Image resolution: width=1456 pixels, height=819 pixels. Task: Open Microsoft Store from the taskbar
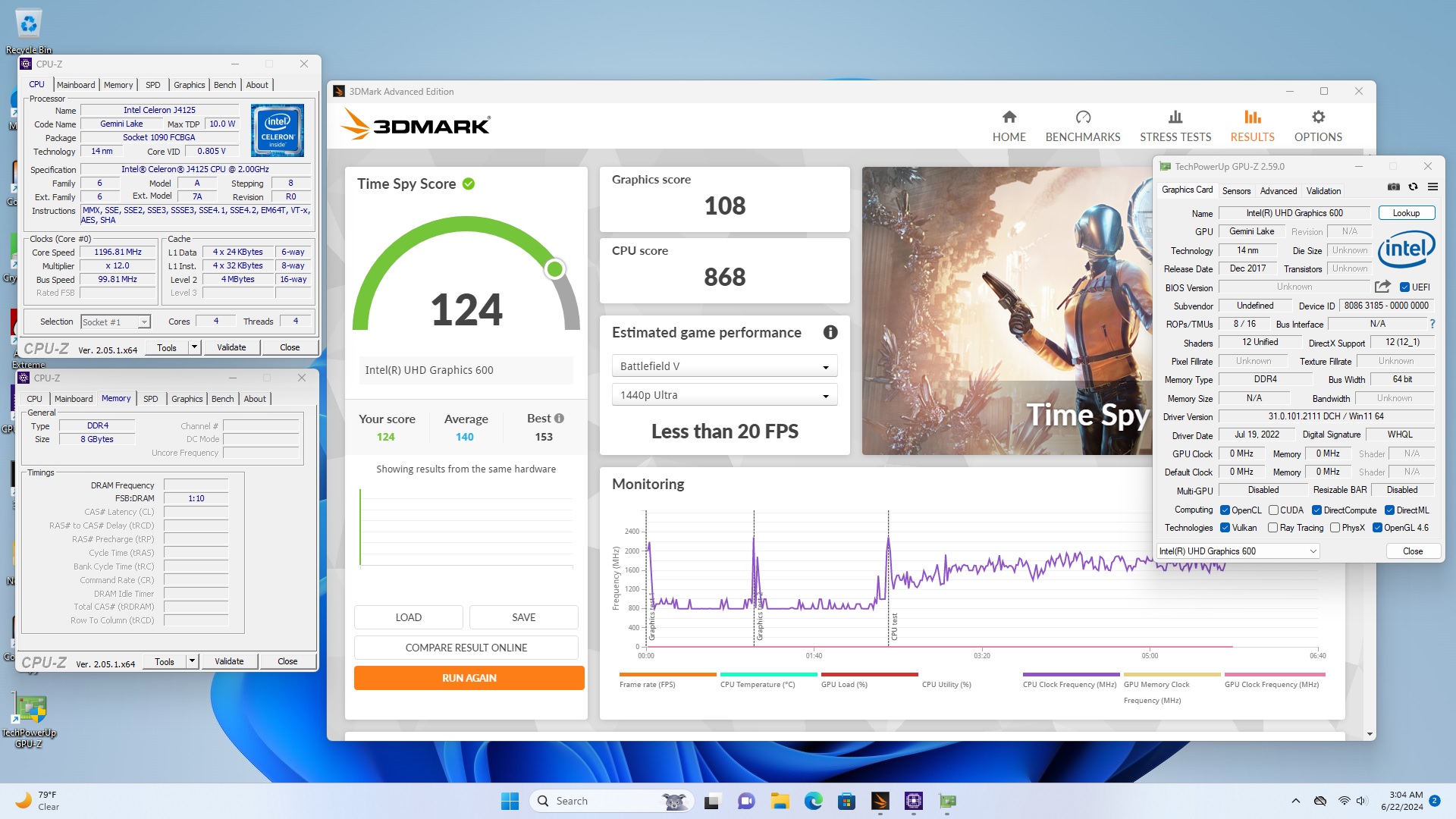tap(846, 801)
